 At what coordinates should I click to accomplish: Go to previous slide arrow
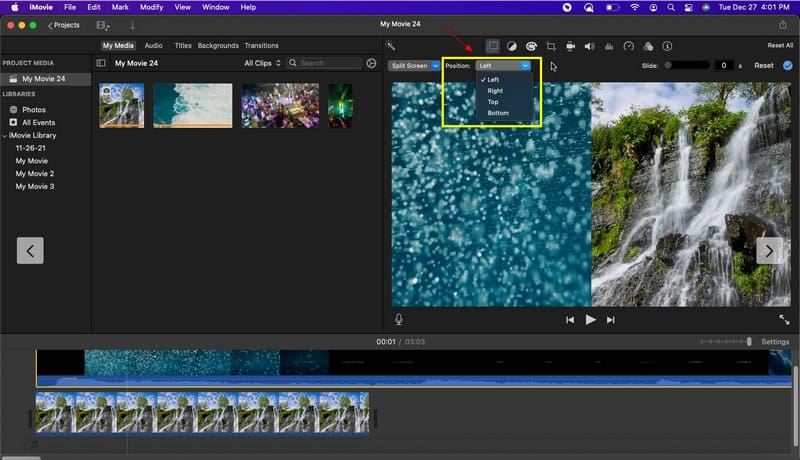pyautogui.click(x=30, y=250)
